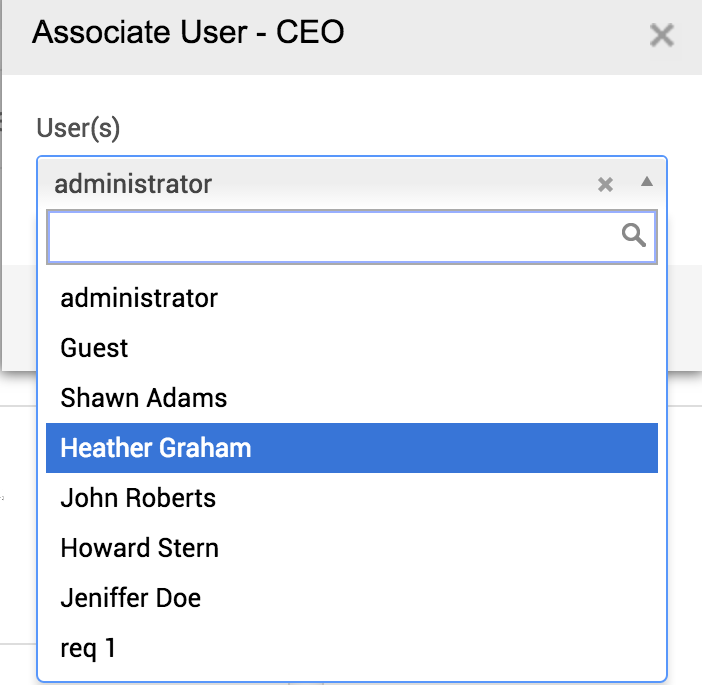Click the selected administrator combo box
This screenshot has width=702, height=685.
point(300,184)
